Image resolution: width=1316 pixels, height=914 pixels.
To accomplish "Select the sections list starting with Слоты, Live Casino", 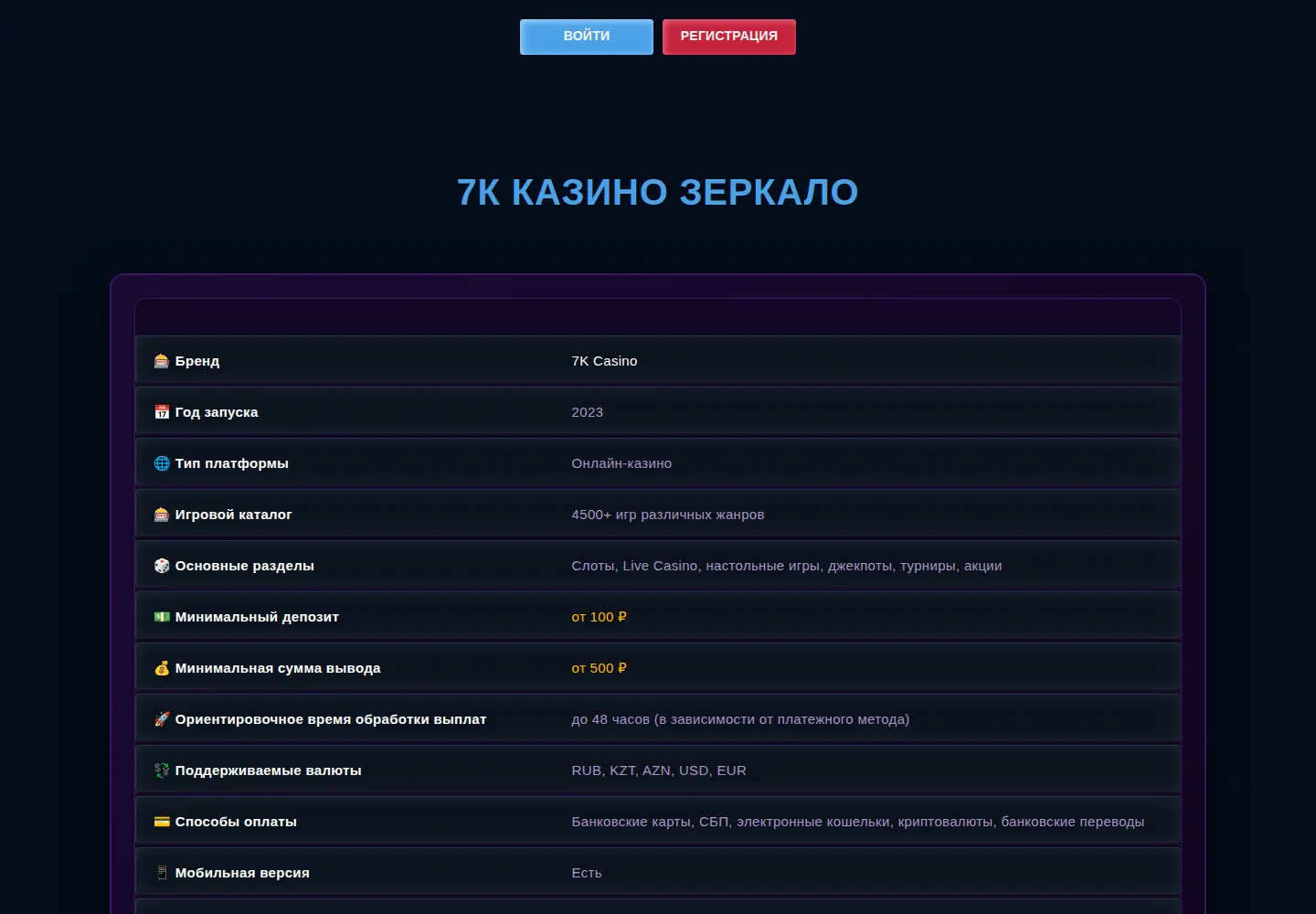I will [x=787, y=566].
